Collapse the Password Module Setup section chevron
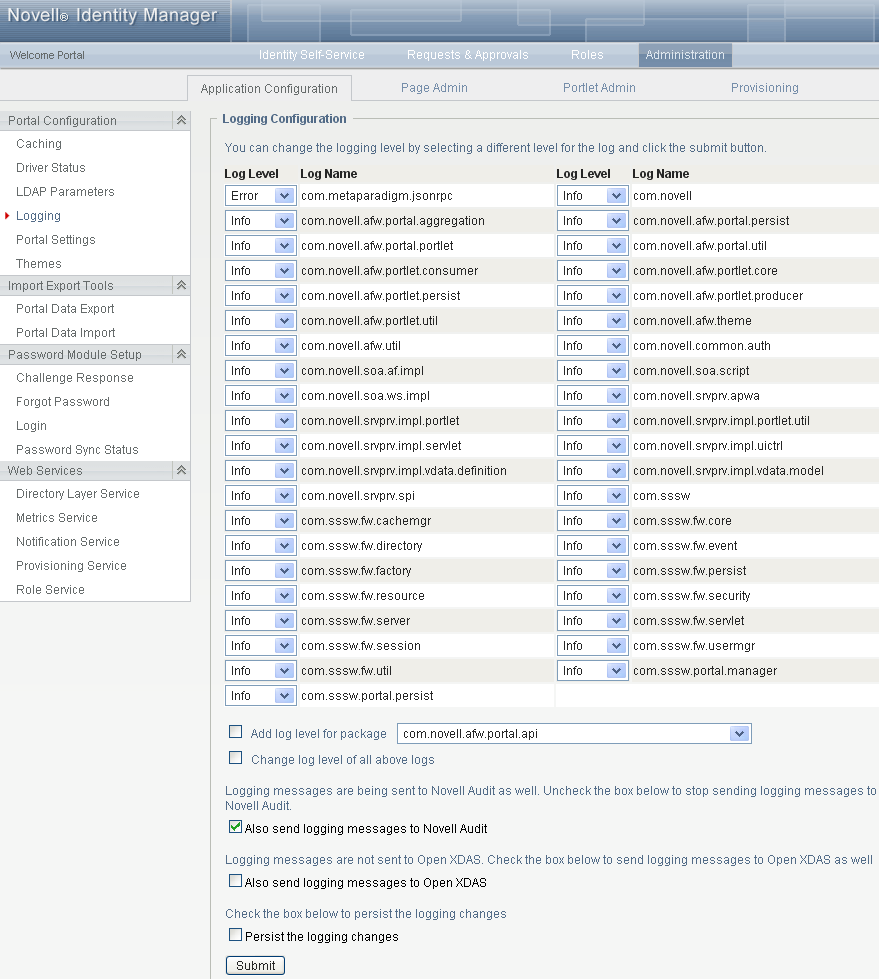 181,354
